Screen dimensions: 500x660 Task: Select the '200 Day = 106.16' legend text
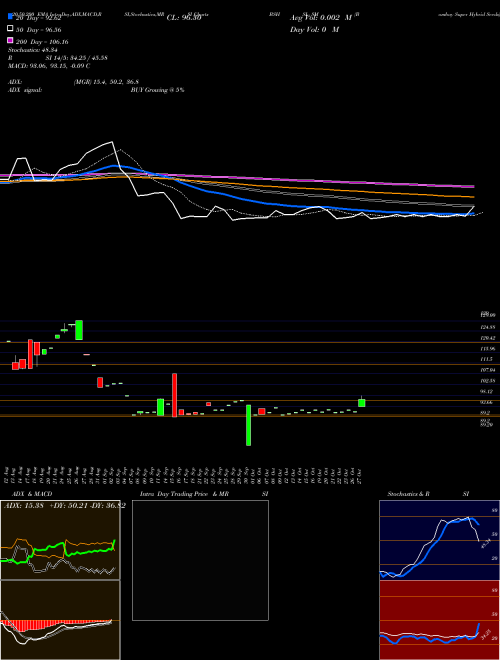click(x=42, y=42)
